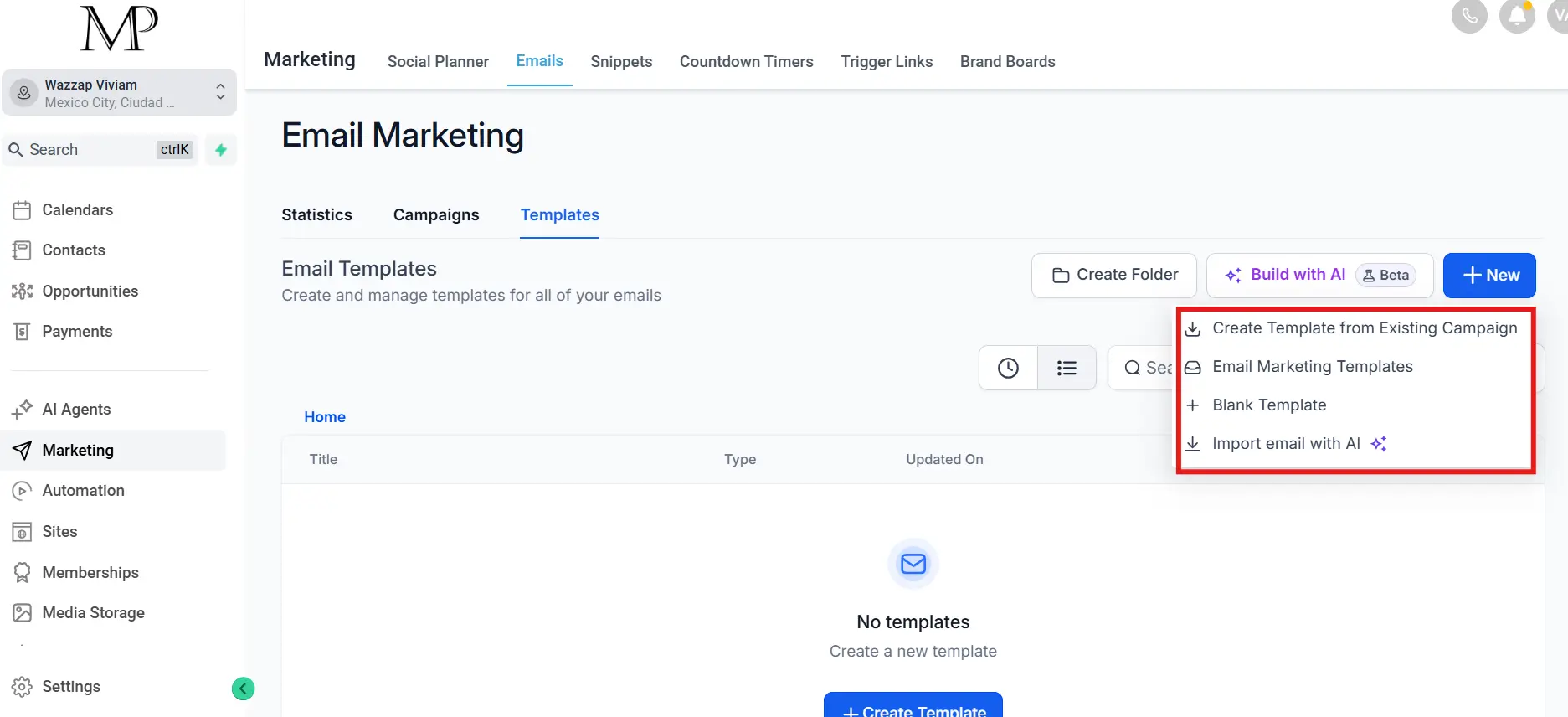The image size is (1568, 717).
Task: Go to Trigger Links tab
Action: click(x=887, y=61)
